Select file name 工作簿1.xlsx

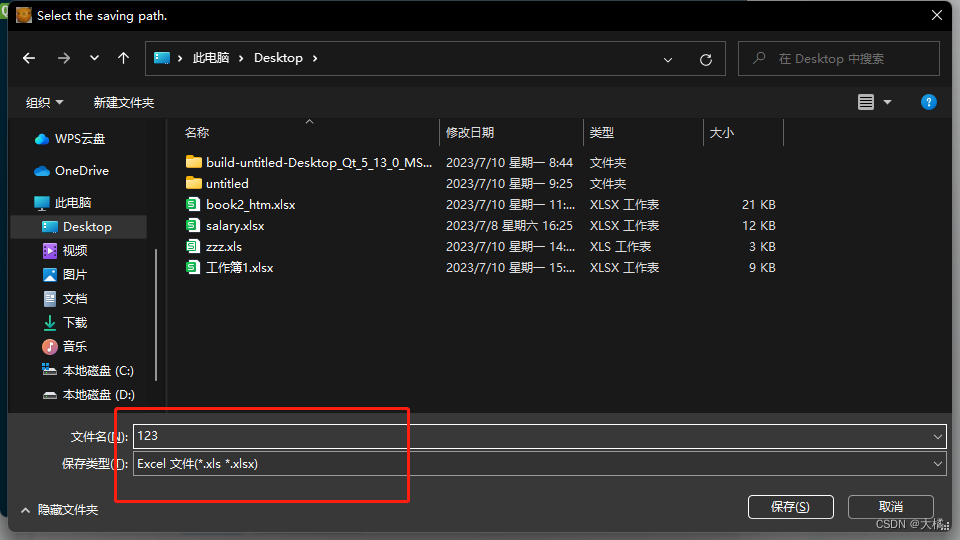pyautogui.click(x=239, y=268)
